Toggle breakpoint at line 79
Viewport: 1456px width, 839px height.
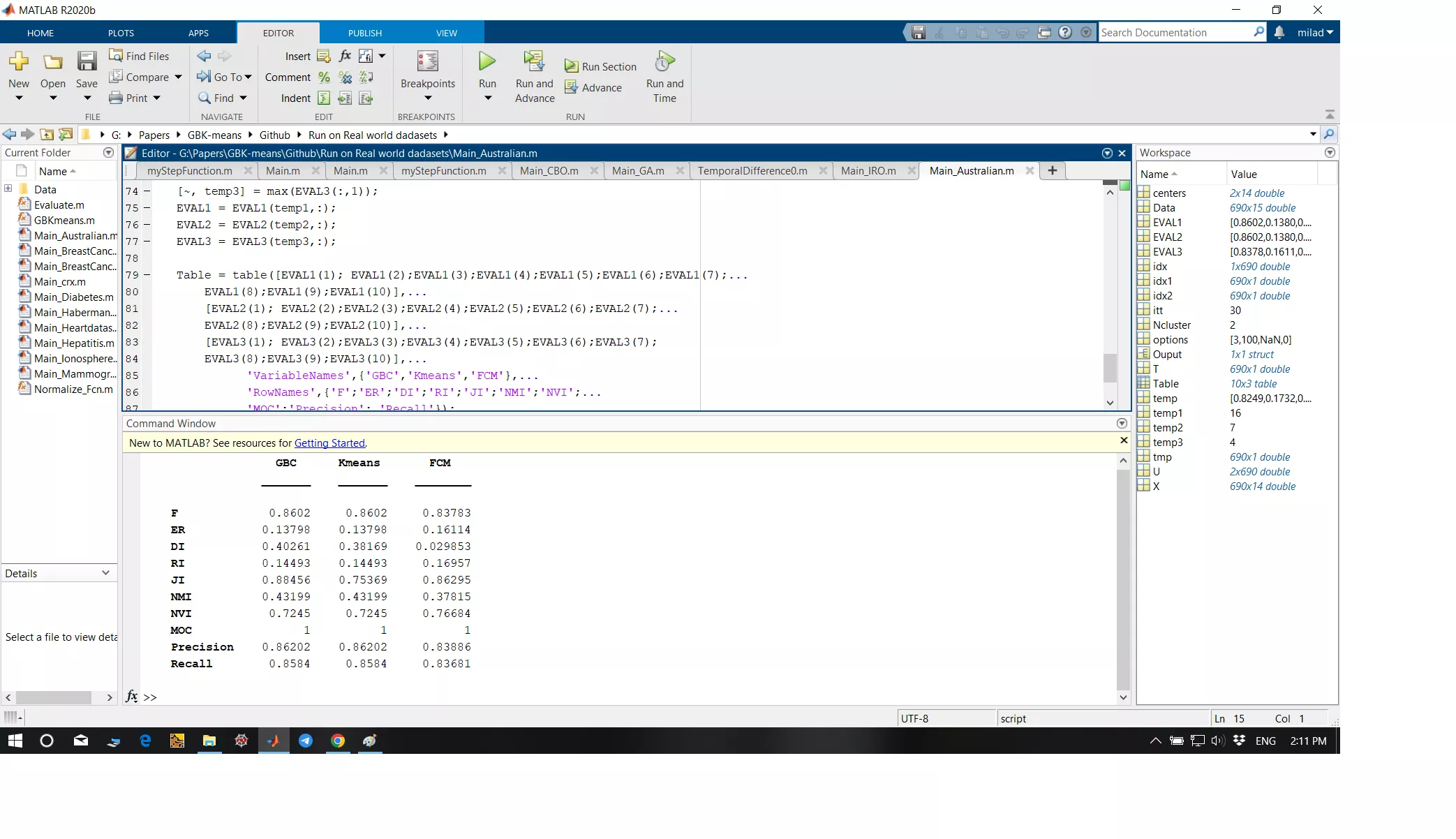pyautogui.click(x=147, y=275)
